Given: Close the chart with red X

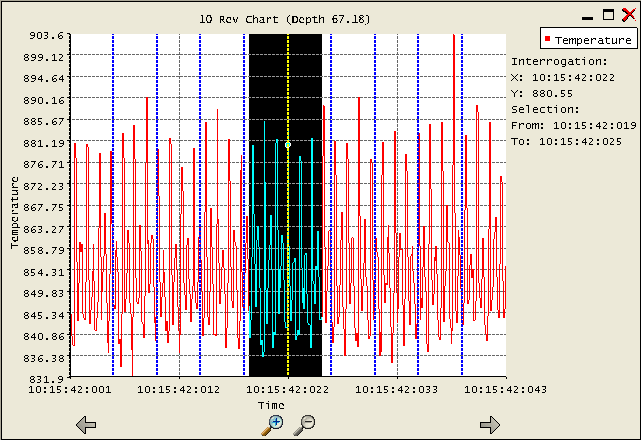Looking at the screenshot, I should click(627, 15).
